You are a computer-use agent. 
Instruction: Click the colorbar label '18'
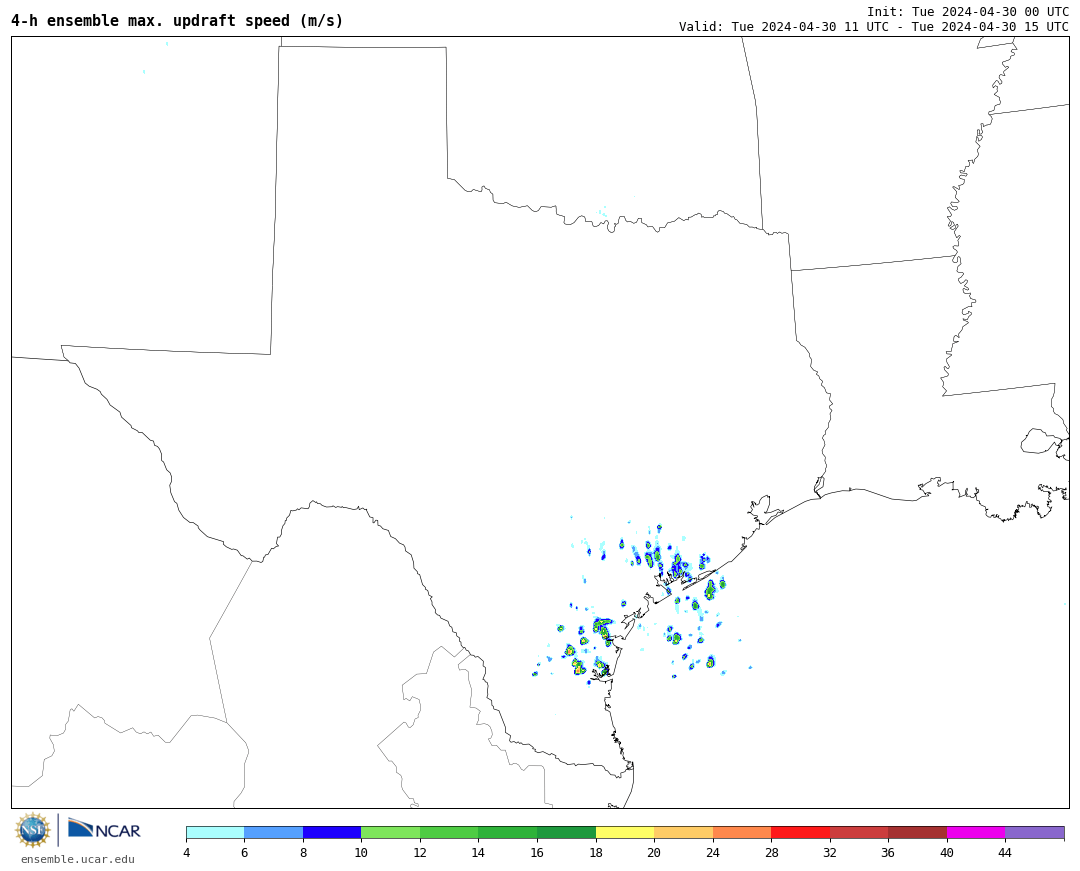(x=596, y=852)
